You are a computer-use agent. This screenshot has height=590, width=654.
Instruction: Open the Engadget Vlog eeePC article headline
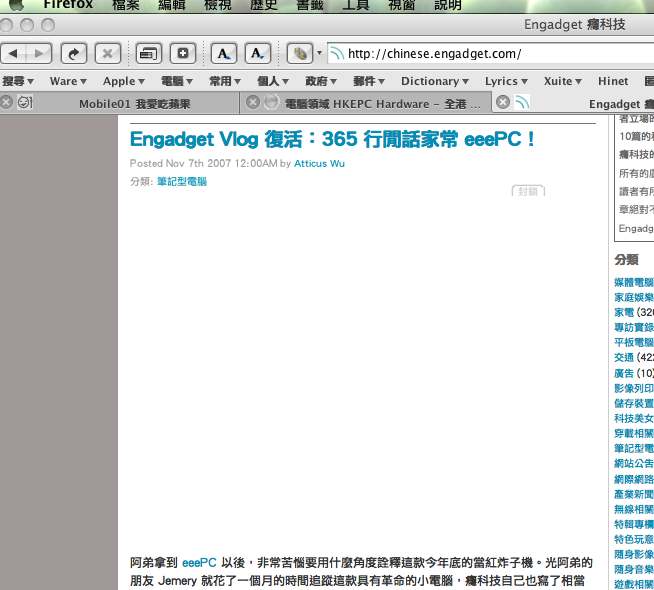333,139
